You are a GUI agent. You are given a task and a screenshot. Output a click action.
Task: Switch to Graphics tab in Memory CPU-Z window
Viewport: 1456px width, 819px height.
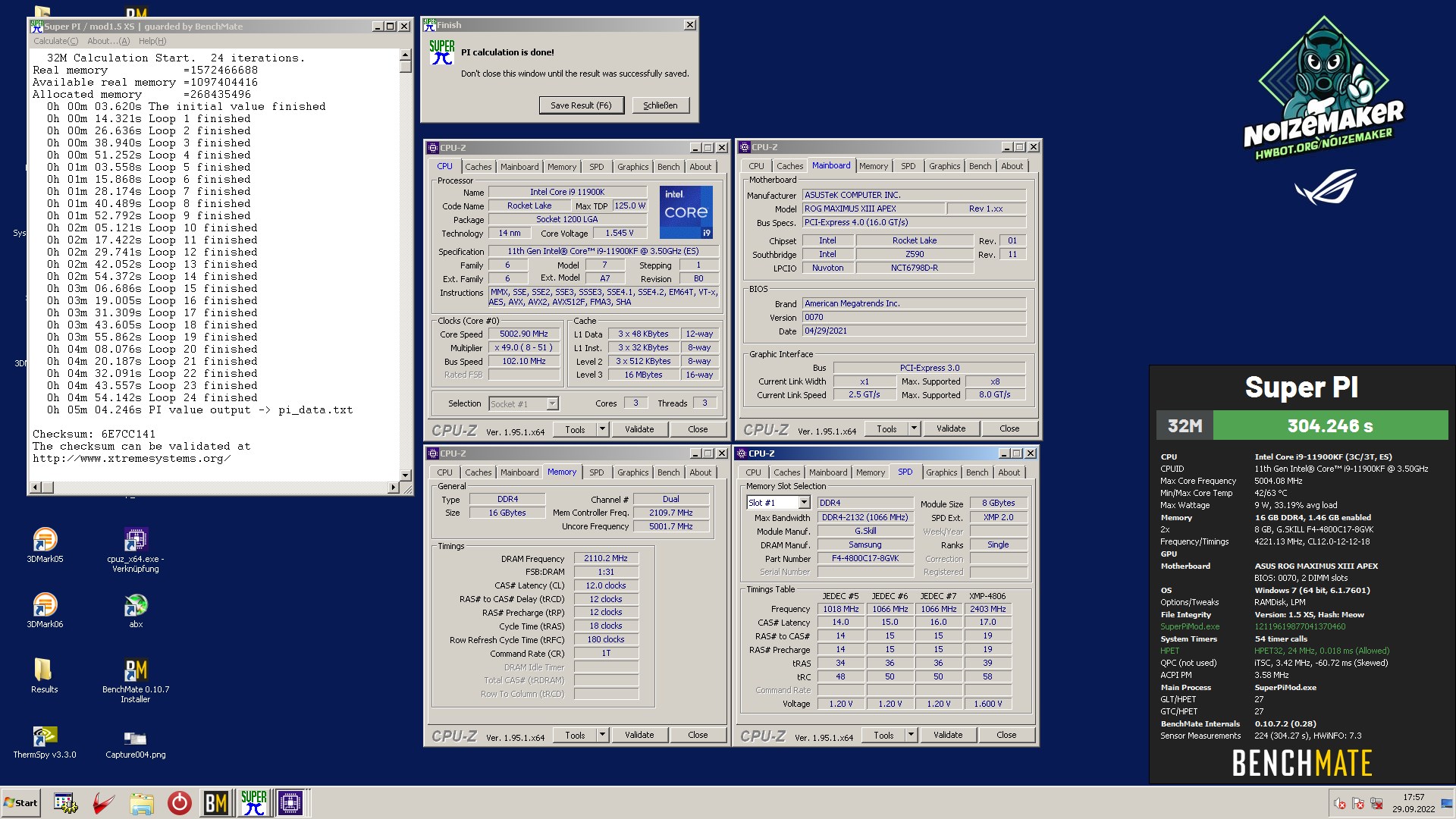pos(632,472)
